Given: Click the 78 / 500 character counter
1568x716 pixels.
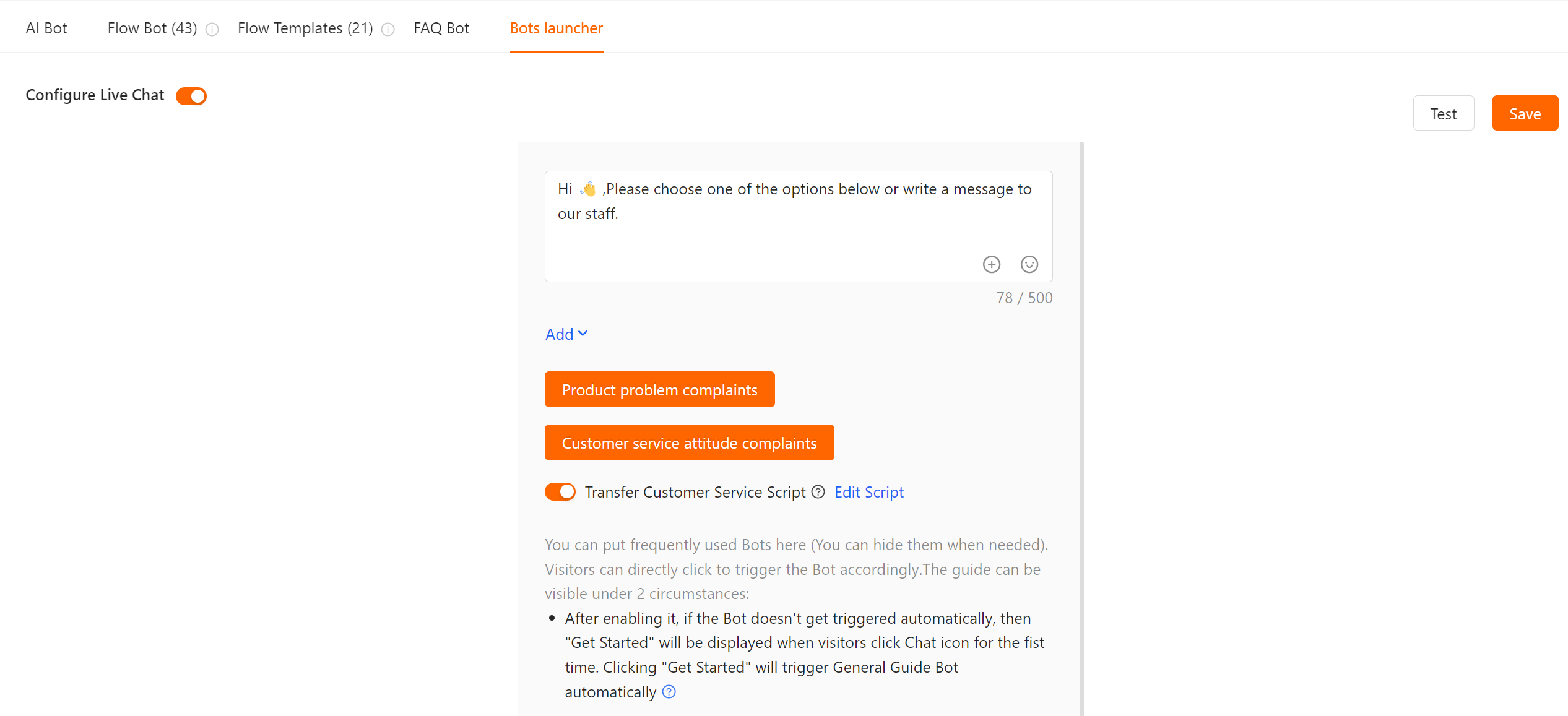Looking at the screenshot, I should [1024, 298].
